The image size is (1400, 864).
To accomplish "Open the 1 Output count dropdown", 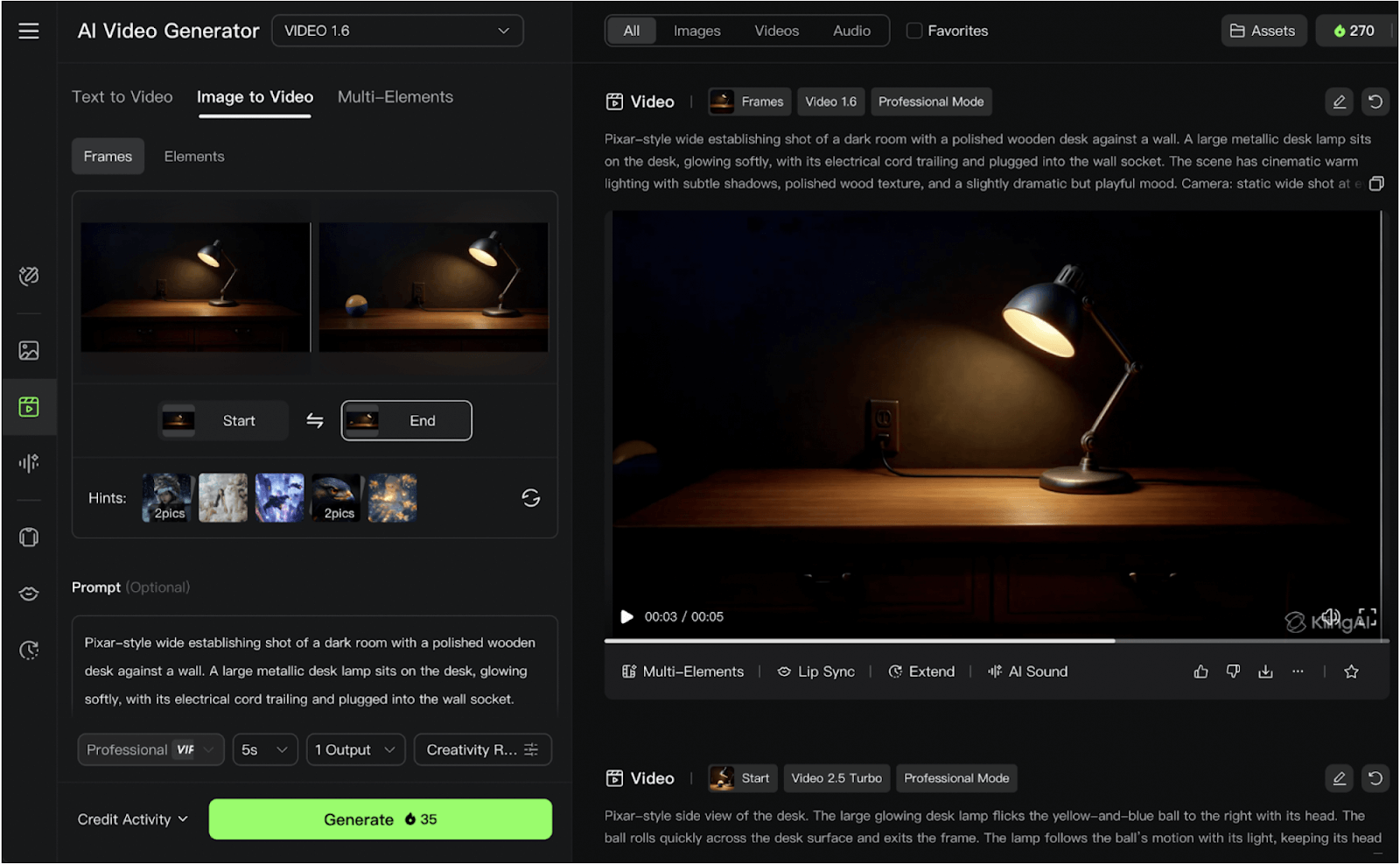I will 355,750.
